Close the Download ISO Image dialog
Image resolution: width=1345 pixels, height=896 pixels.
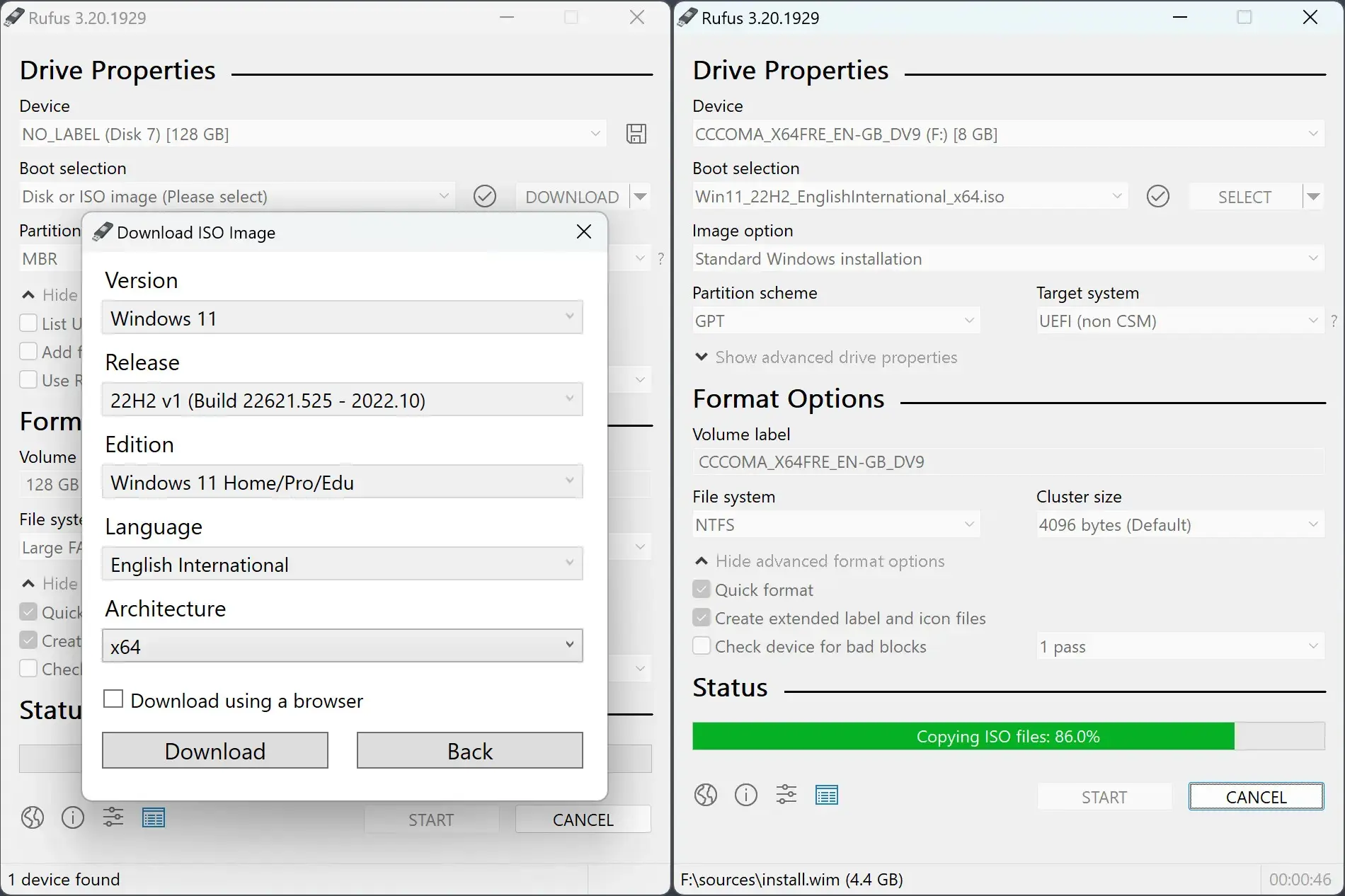pos(584,231)
